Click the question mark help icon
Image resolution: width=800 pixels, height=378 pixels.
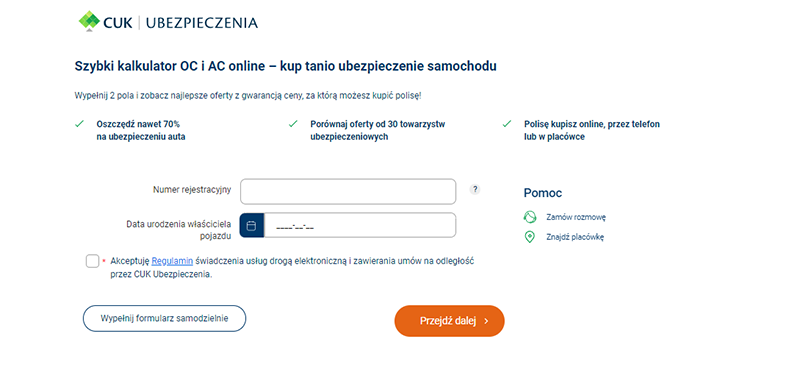[475, 189]
